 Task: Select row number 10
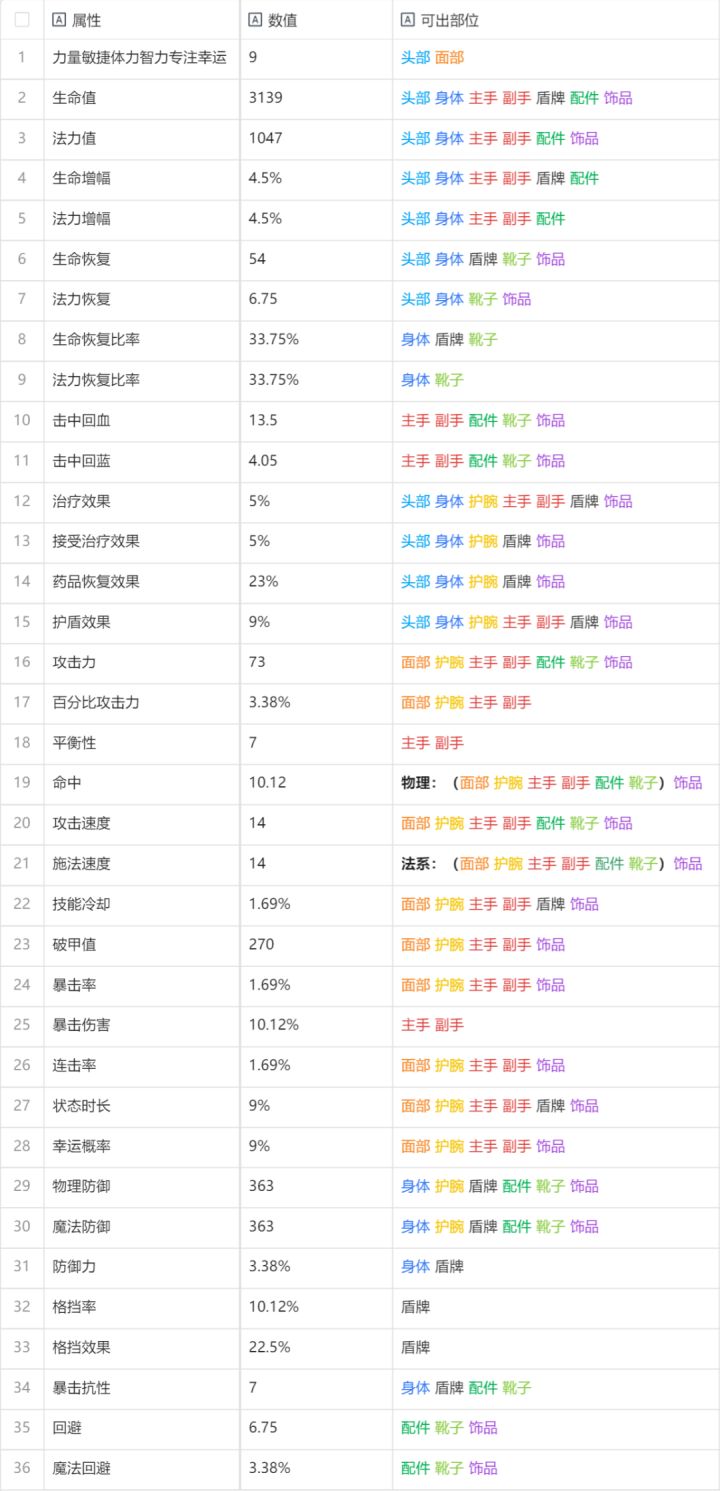pyautogui.click(x=22, y=420)
